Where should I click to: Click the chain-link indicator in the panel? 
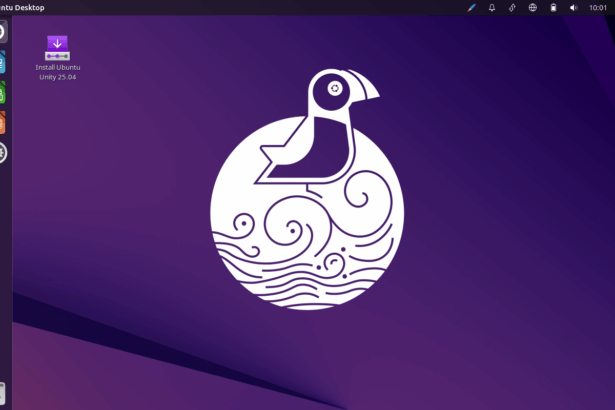(512, 7)
